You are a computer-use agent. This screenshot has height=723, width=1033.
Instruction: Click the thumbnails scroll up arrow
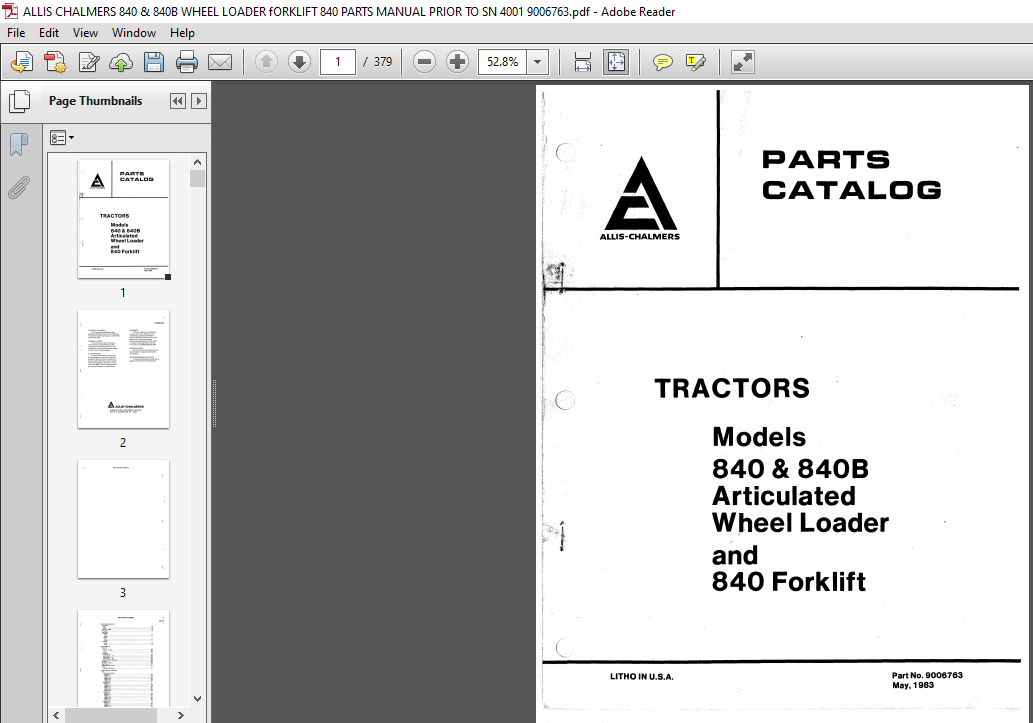pyautogui.click(x=198, y=162)
